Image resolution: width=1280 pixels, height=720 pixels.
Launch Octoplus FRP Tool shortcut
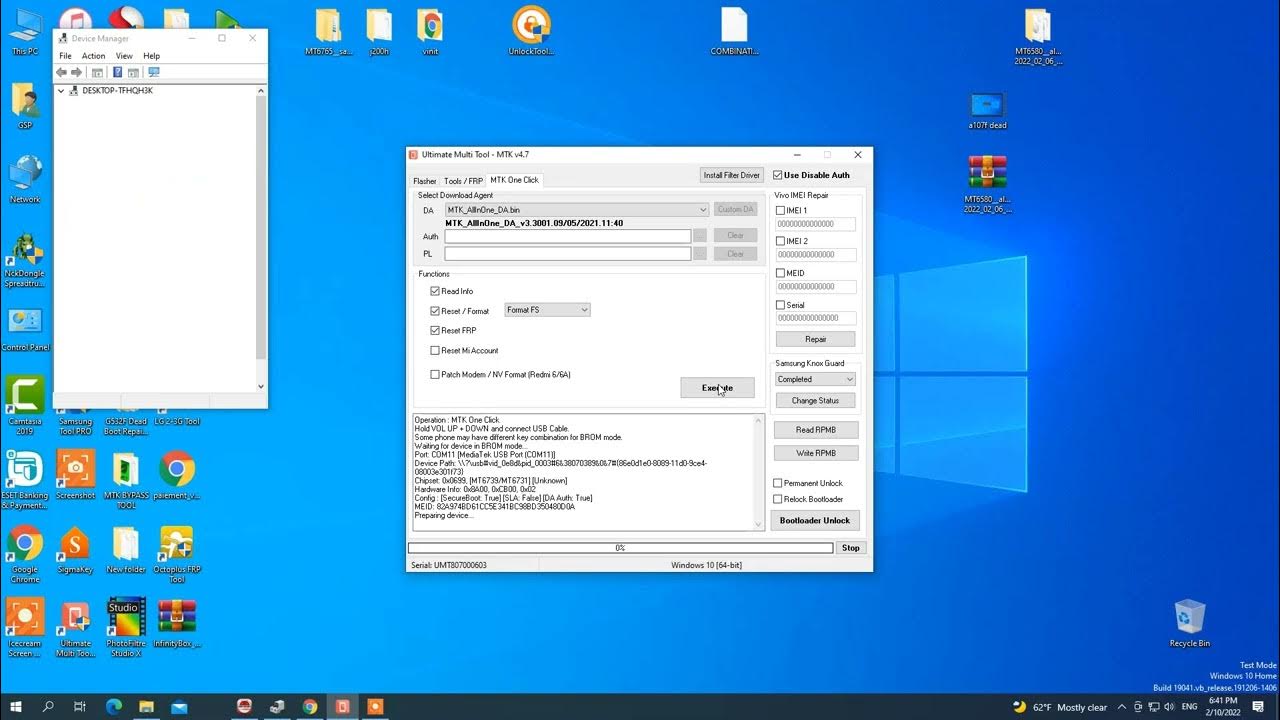click(177, 555)
